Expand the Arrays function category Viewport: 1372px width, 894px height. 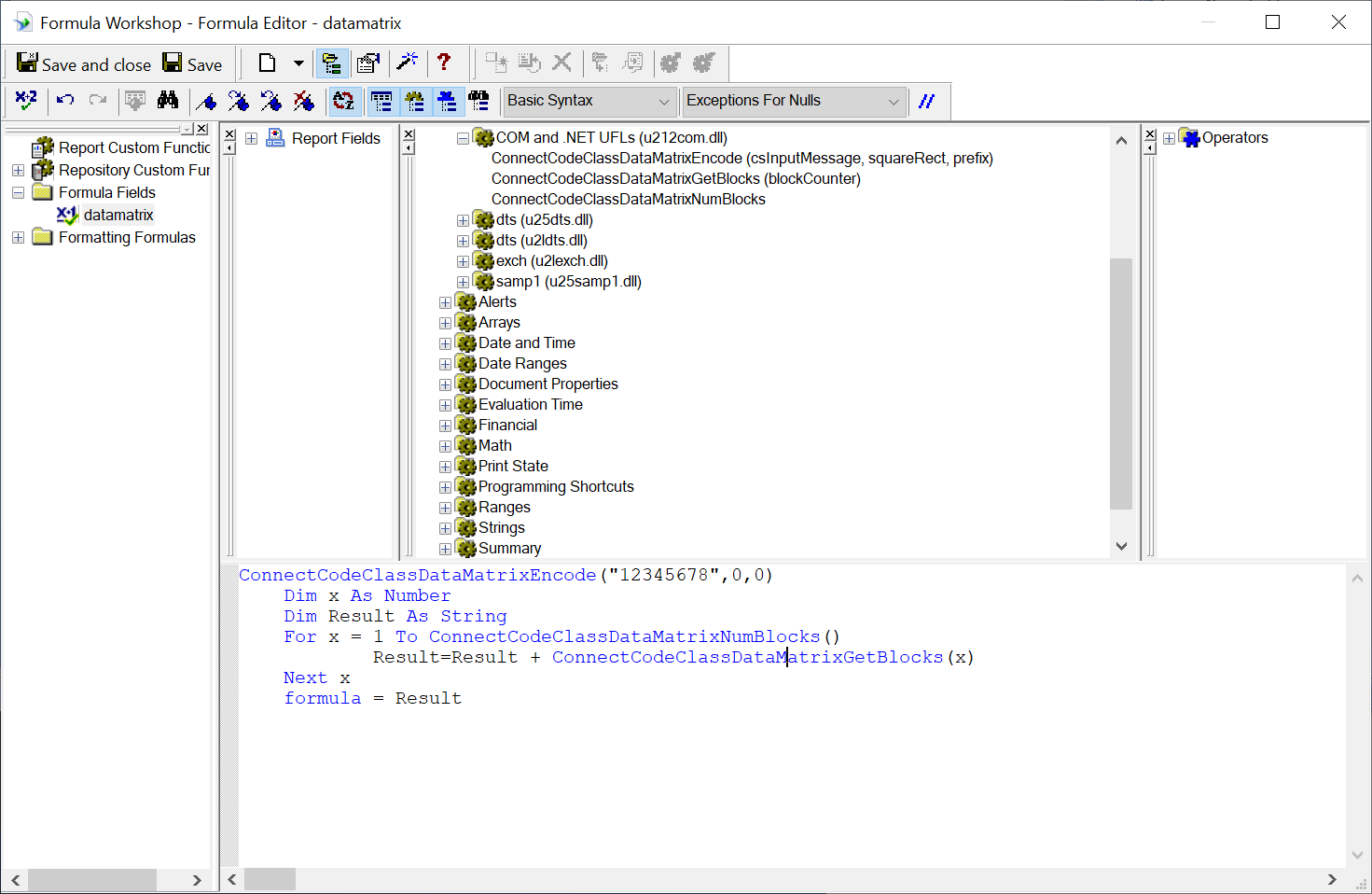click(x=445, y=323)
